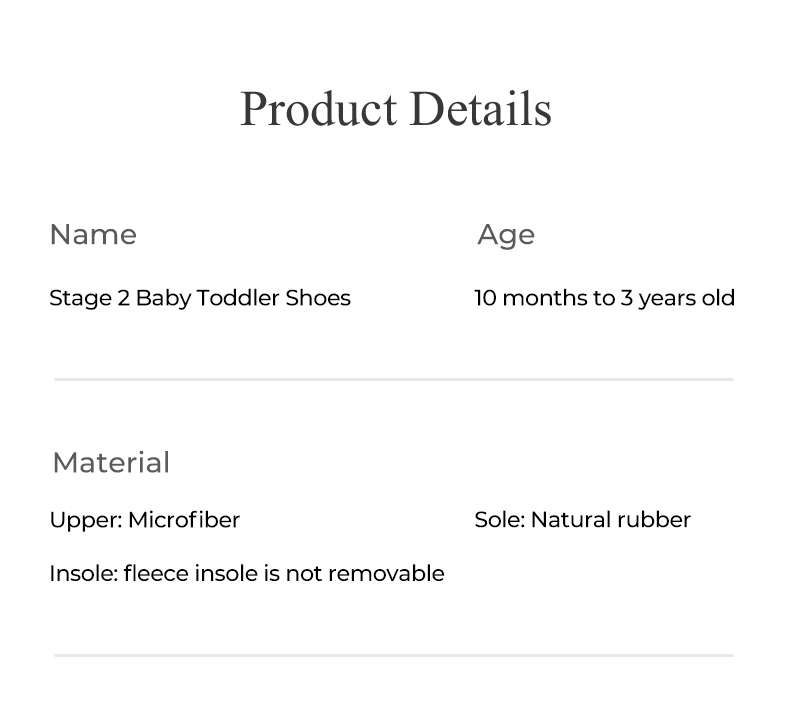Click the 'not removable' text

point(365,574)
